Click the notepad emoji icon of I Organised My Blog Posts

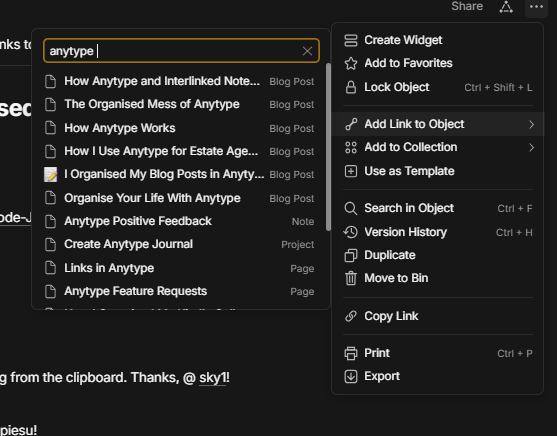point(50,174)
